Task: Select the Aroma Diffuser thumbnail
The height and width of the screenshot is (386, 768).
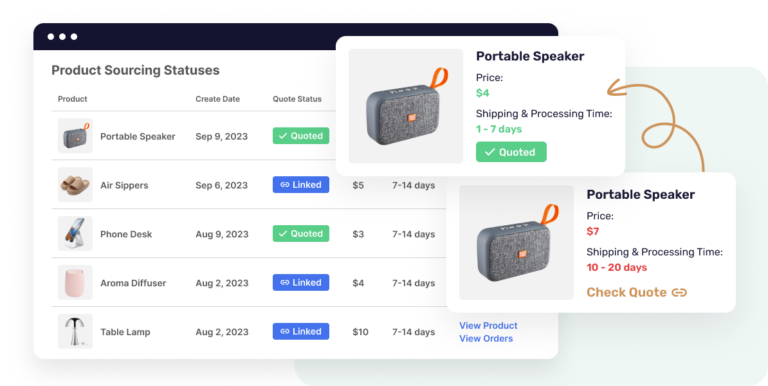Action: 75,283
